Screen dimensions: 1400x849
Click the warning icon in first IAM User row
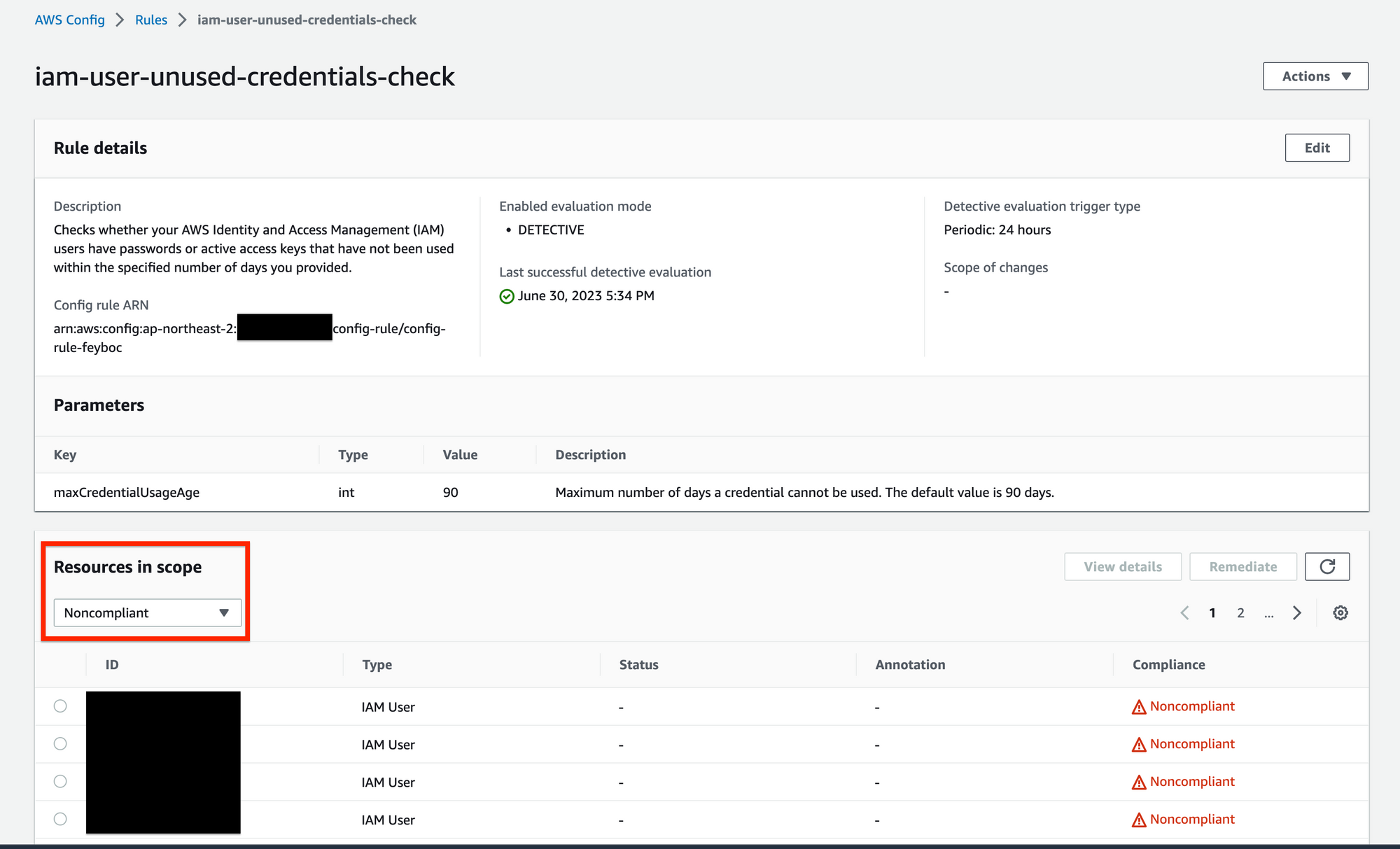point(1139,707)
